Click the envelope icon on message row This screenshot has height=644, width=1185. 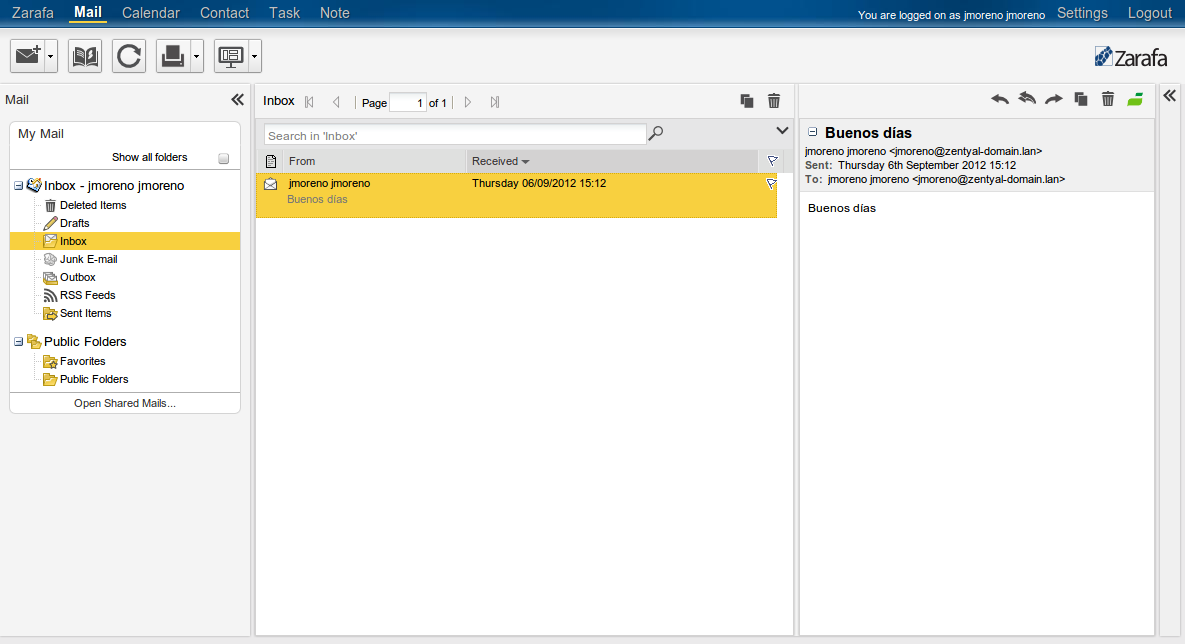pyautogui.click(x=271, y=184)
